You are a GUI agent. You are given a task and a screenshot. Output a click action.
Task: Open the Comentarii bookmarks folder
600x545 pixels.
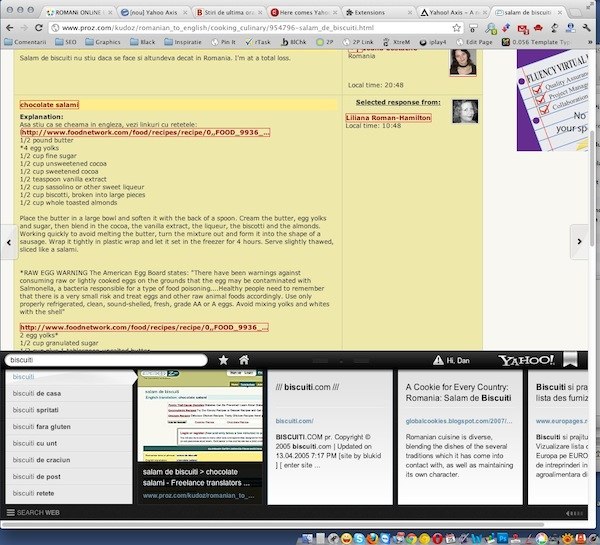25,42
